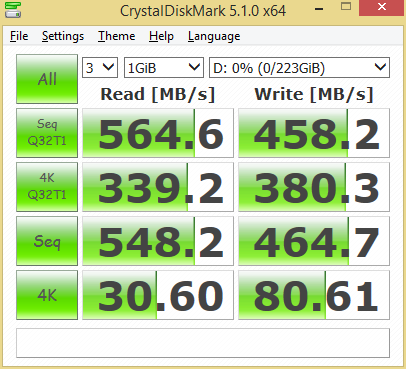The width and height of the screenshot is (406, 369).
Task: Open the Language menu
Action: pos(214,36)
